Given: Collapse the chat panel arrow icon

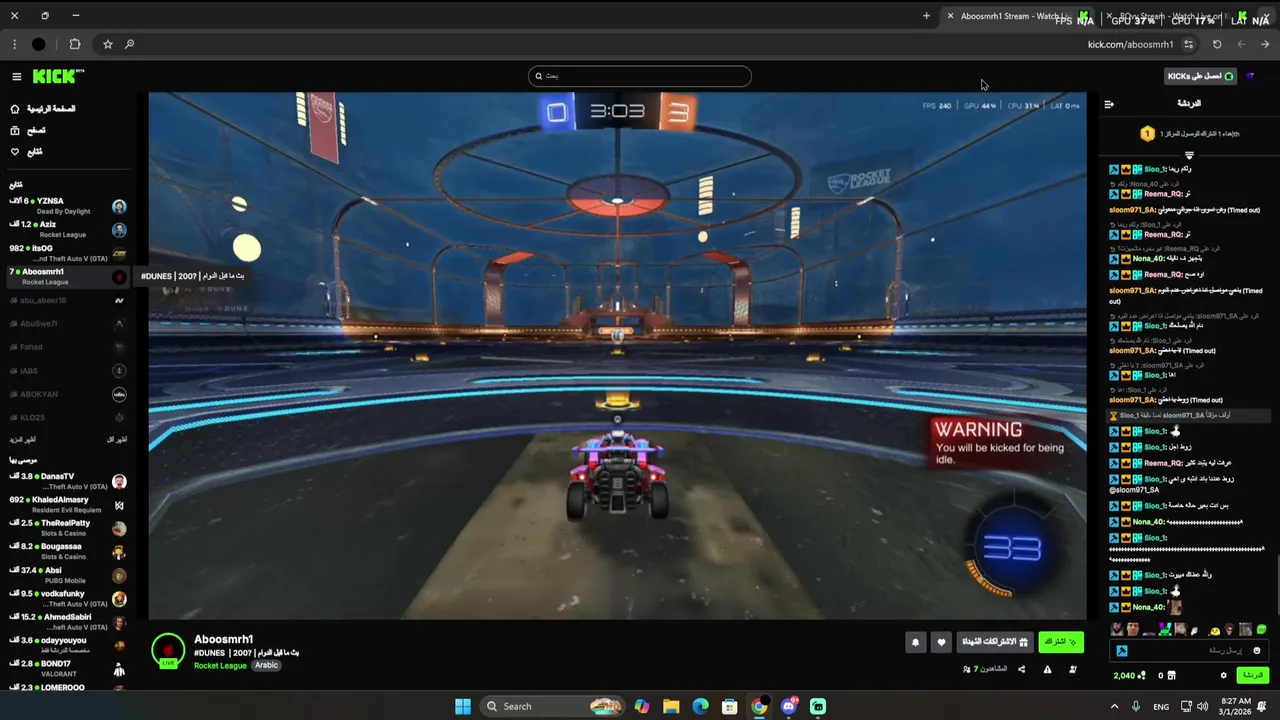Looking at the screenshot, I should click(x=1108, y=104).
